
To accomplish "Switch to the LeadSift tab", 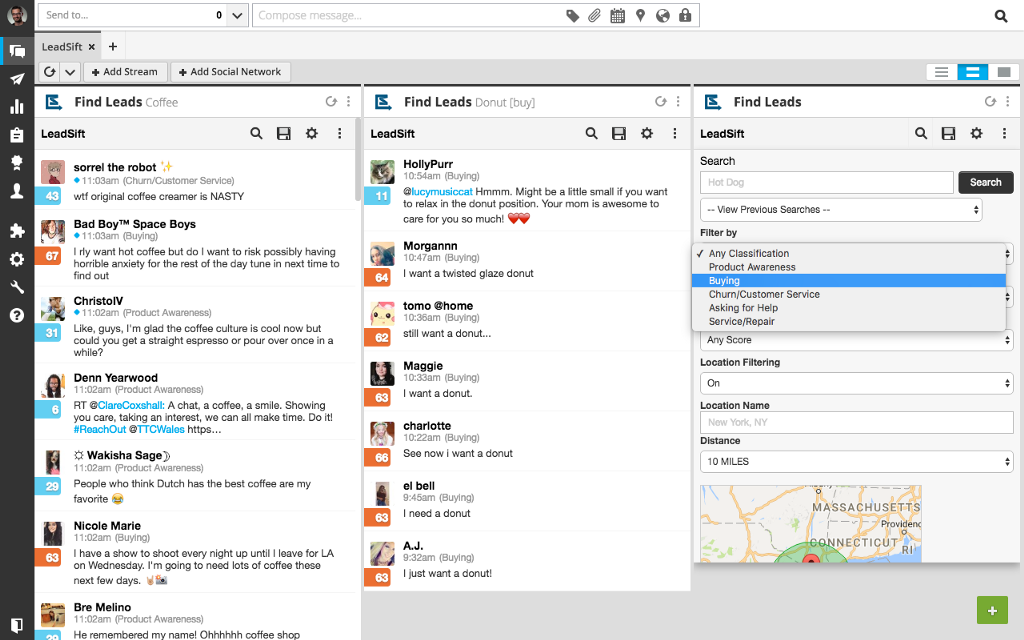I will click(x=62, y=47).
